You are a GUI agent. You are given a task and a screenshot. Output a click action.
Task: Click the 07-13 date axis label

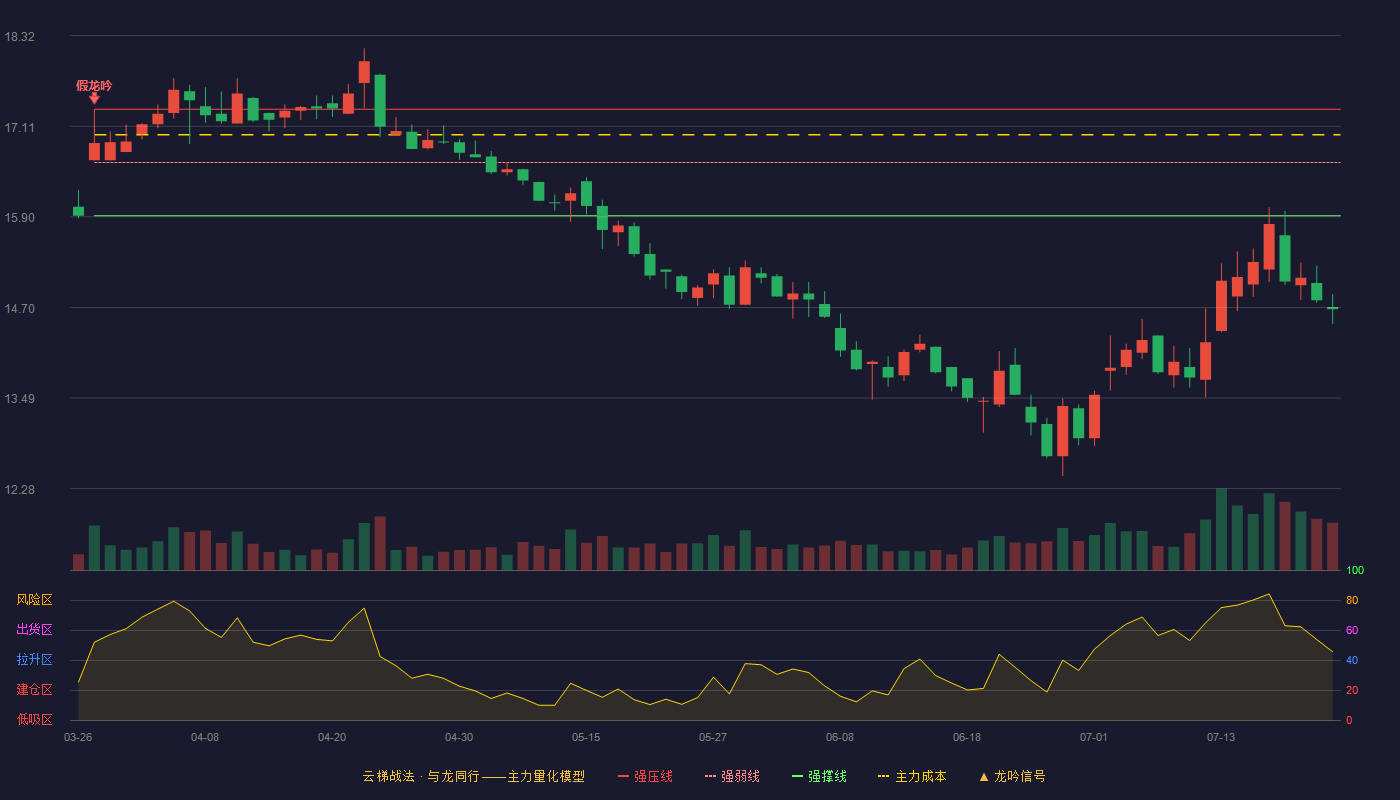(1221, 737)
